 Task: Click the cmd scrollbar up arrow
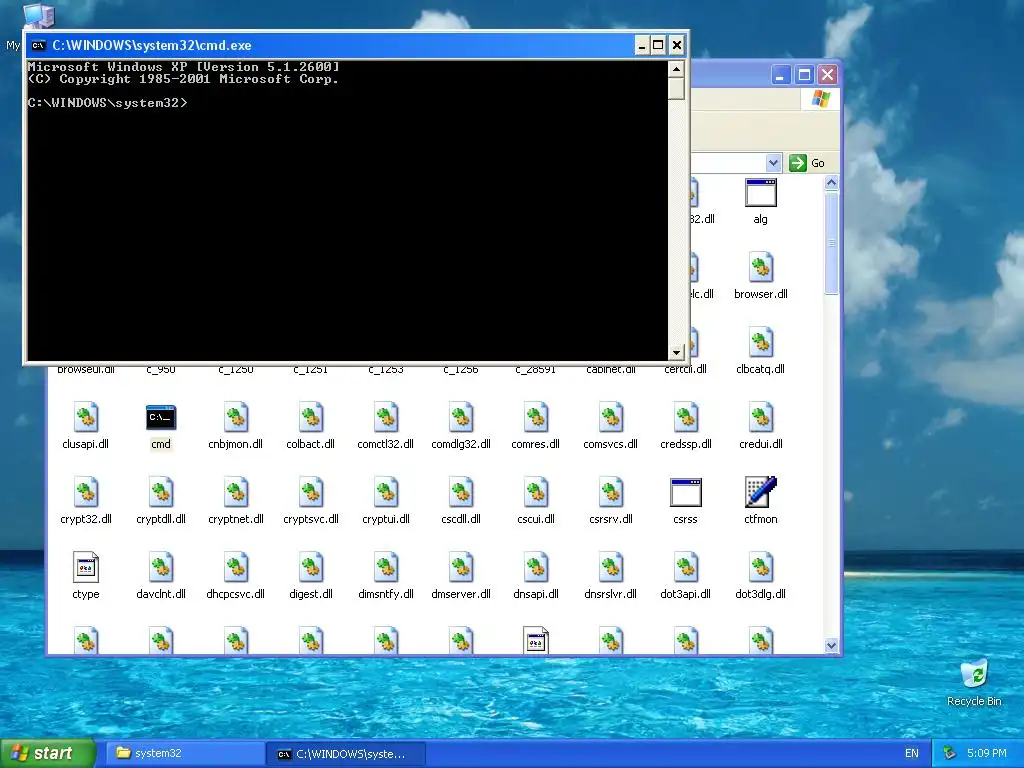(x=677, y=69)
